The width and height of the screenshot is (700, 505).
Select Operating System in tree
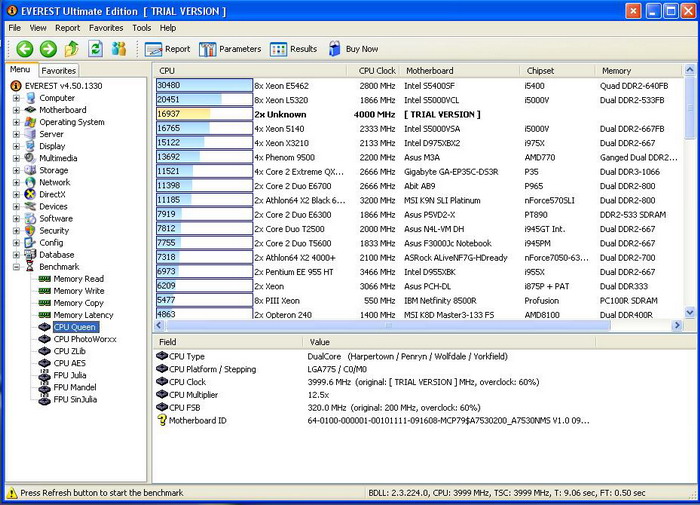(71, 122)
